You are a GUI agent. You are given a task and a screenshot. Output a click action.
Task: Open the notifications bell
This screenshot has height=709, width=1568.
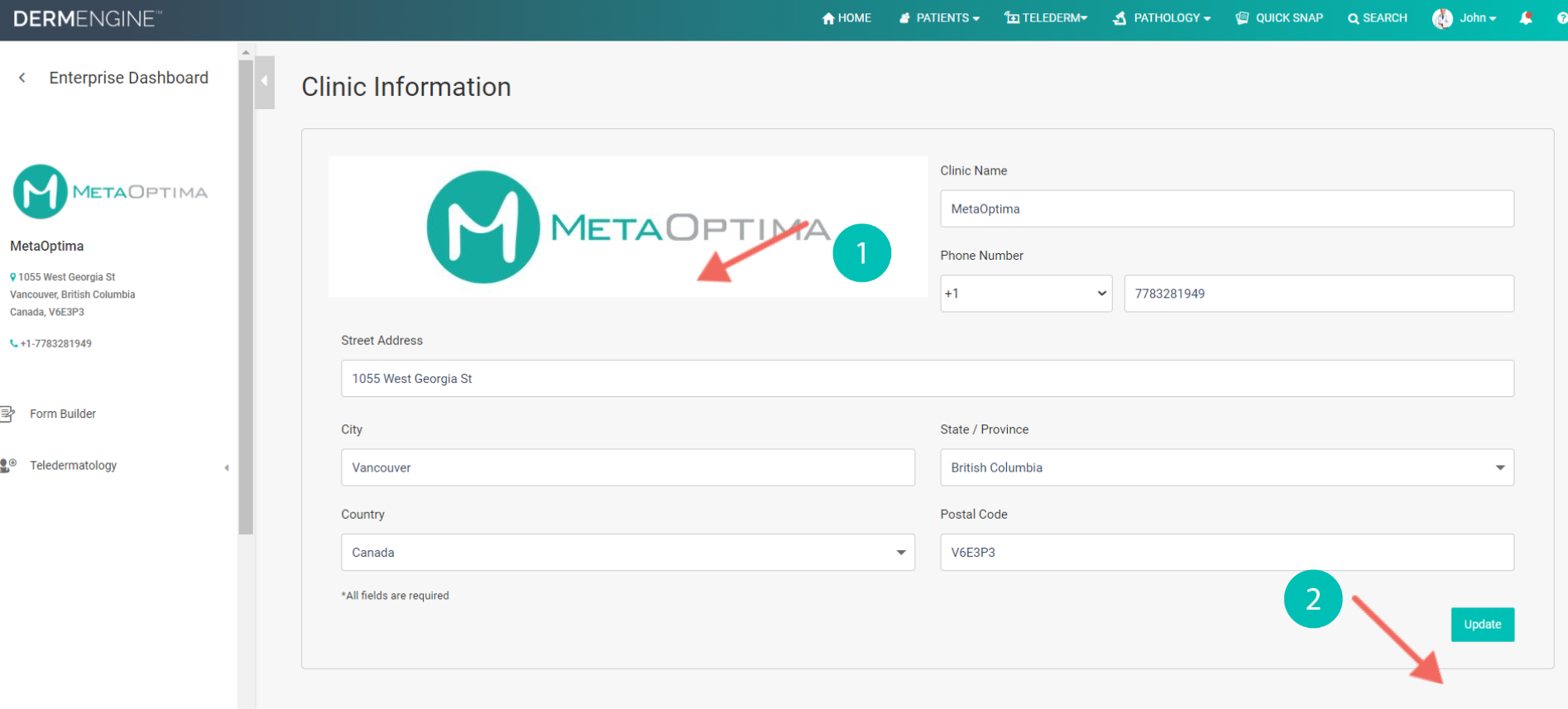[1526, 18]
